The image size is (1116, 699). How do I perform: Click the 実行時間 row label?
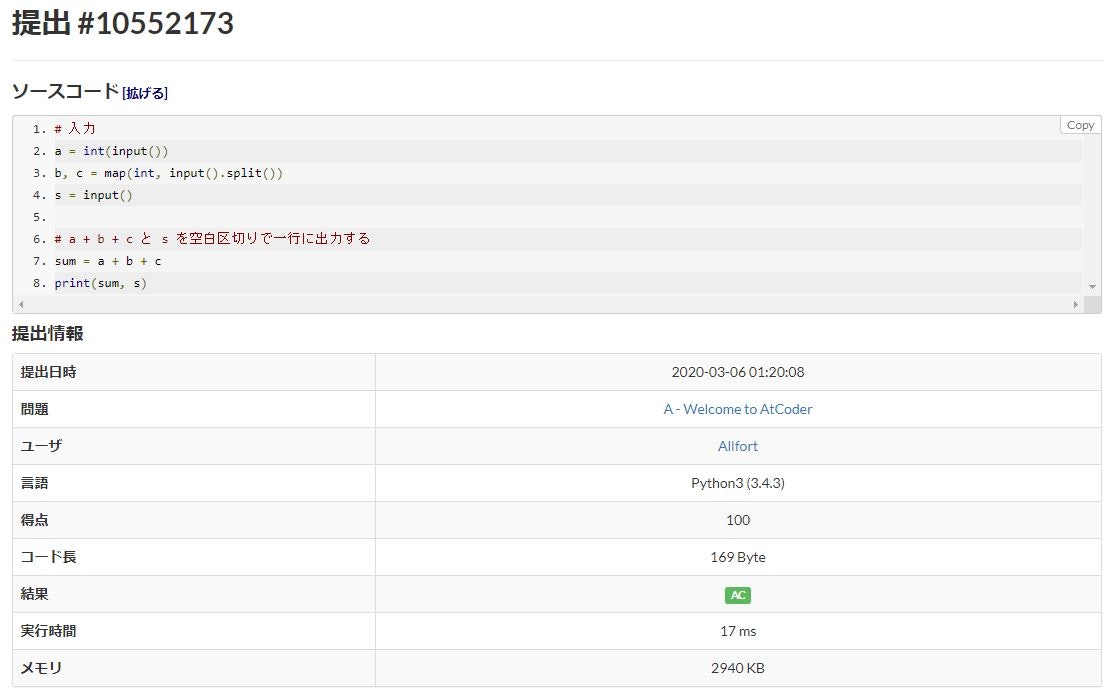[x=48, y=631]
